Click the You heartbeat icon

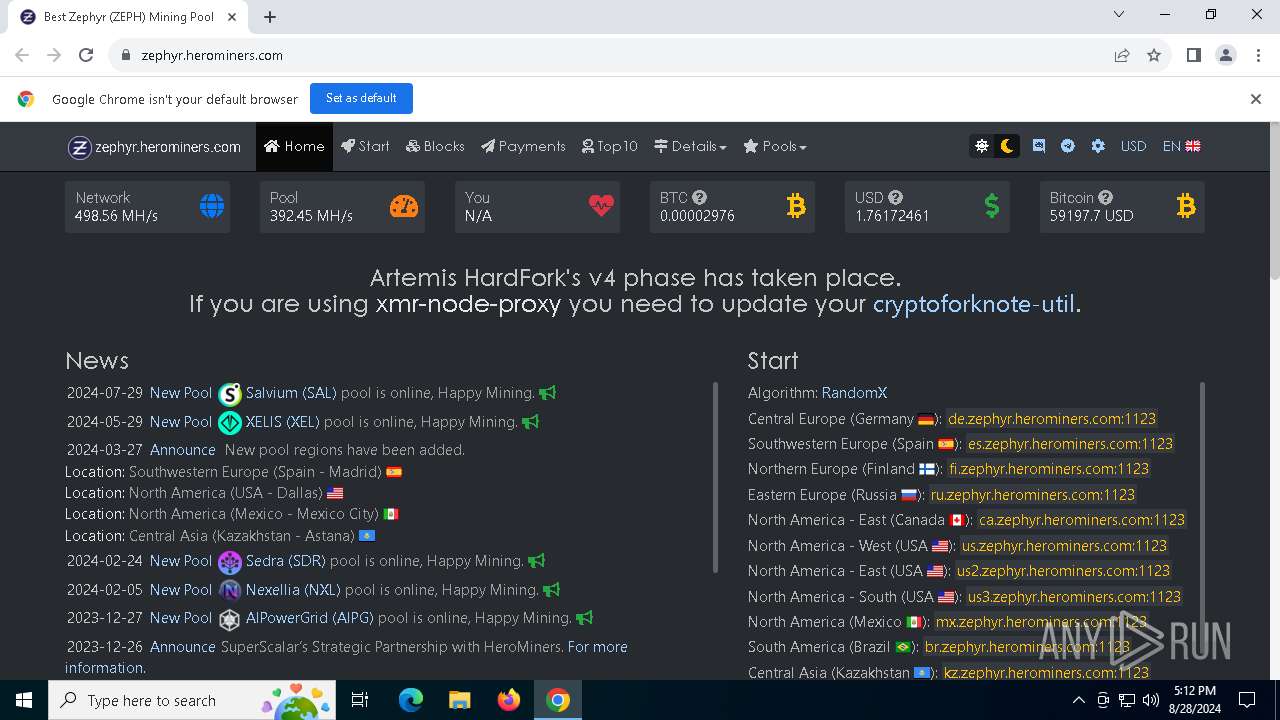(601, 206)
